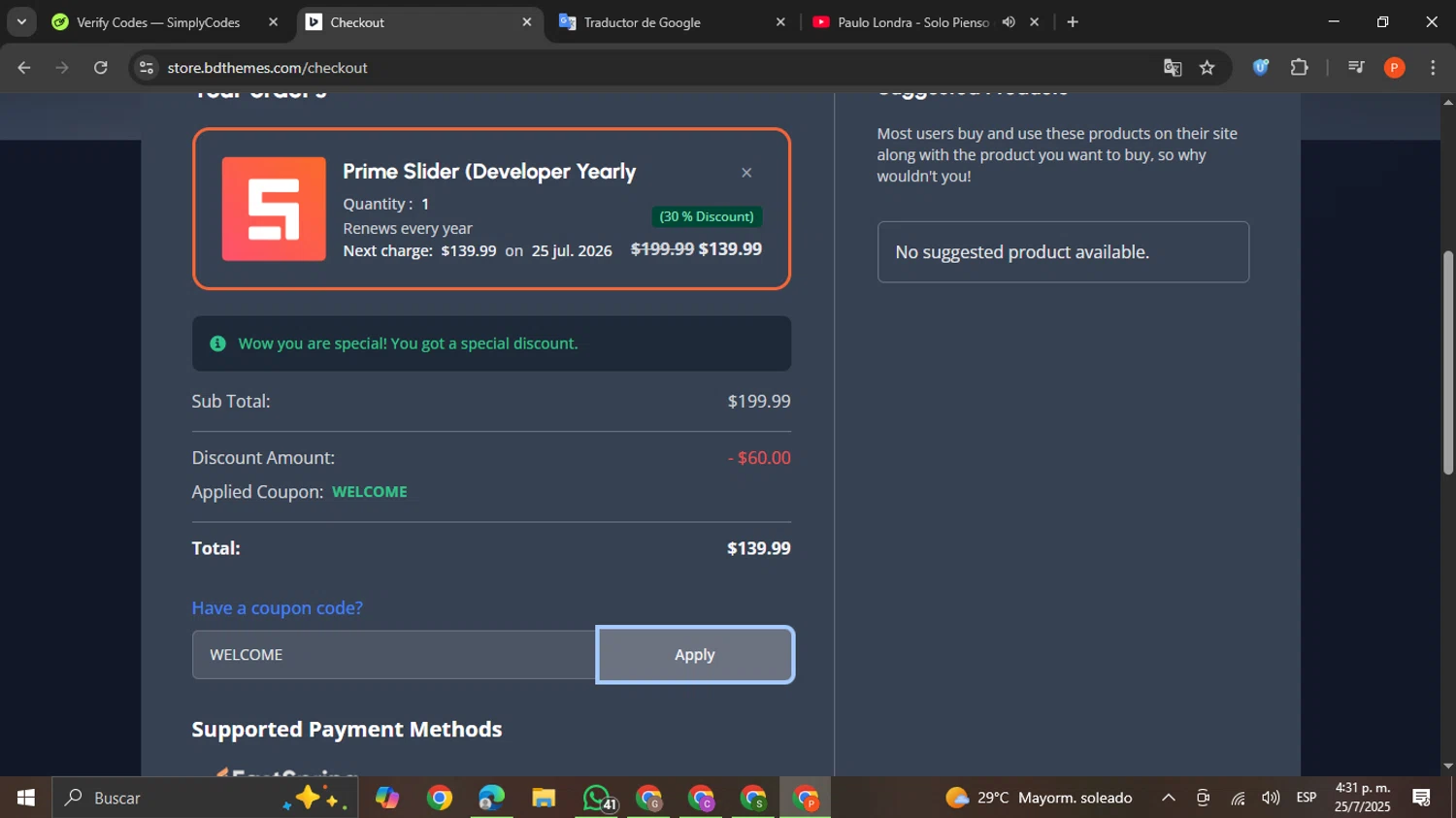Switch to Paulo Londra YouTube tab

912,22
